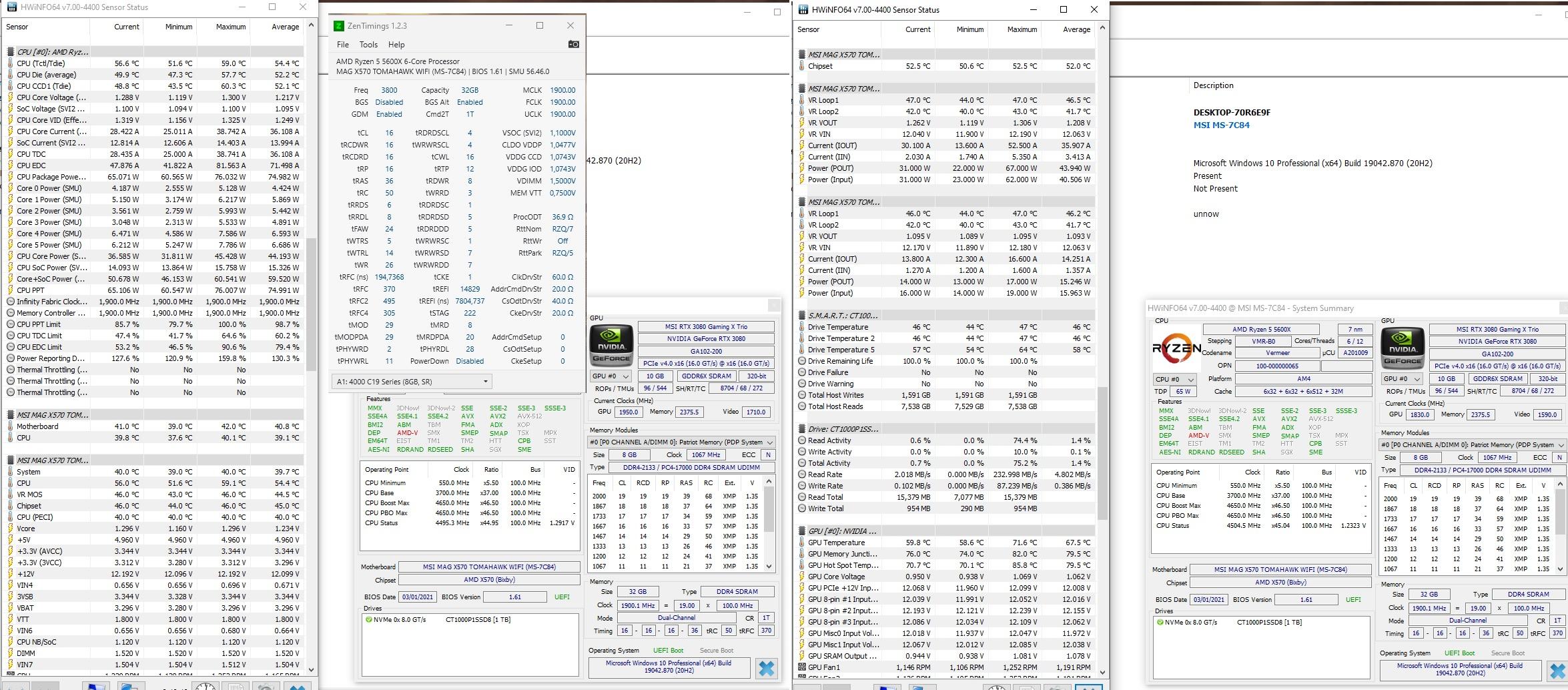Click the left MSI MAG X570 TOMAHAWK WIFI motherboard field

click(x=489, y=567)
